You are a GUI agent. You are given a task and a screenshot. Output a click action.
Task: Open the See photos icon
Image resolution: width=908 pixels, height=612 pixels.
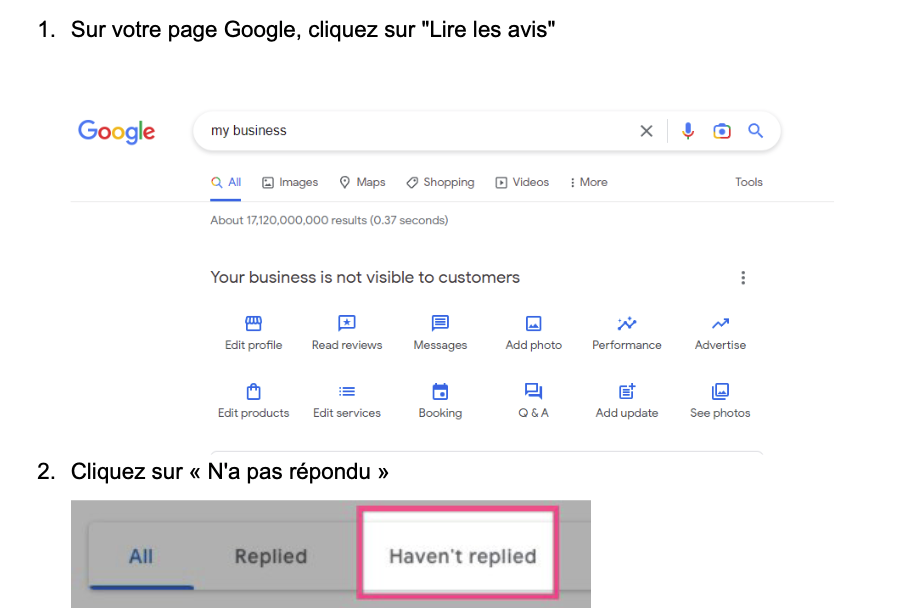point(720,391)
